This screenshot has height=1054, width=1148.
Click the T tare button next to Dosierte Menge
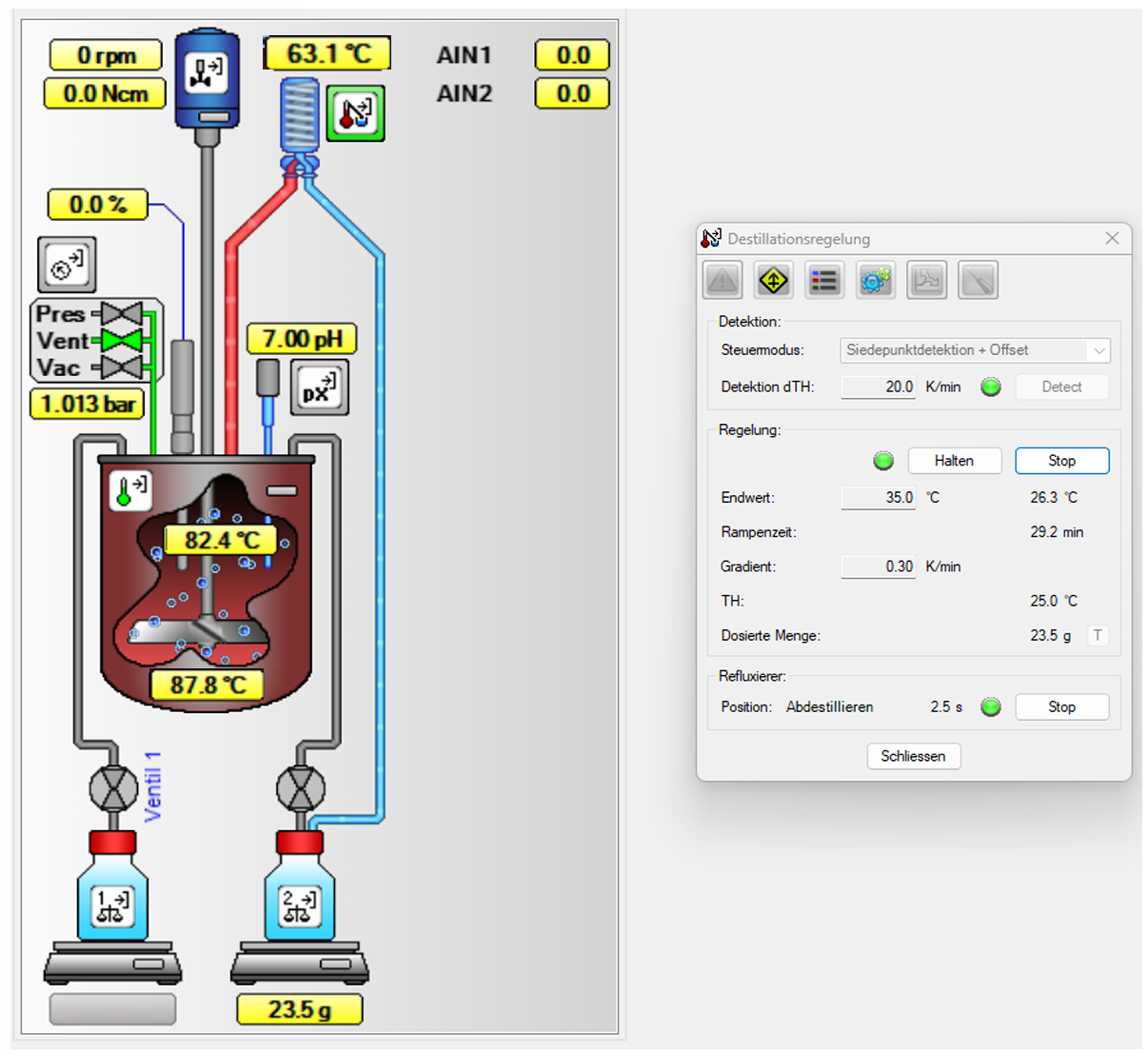point(1098,635)
